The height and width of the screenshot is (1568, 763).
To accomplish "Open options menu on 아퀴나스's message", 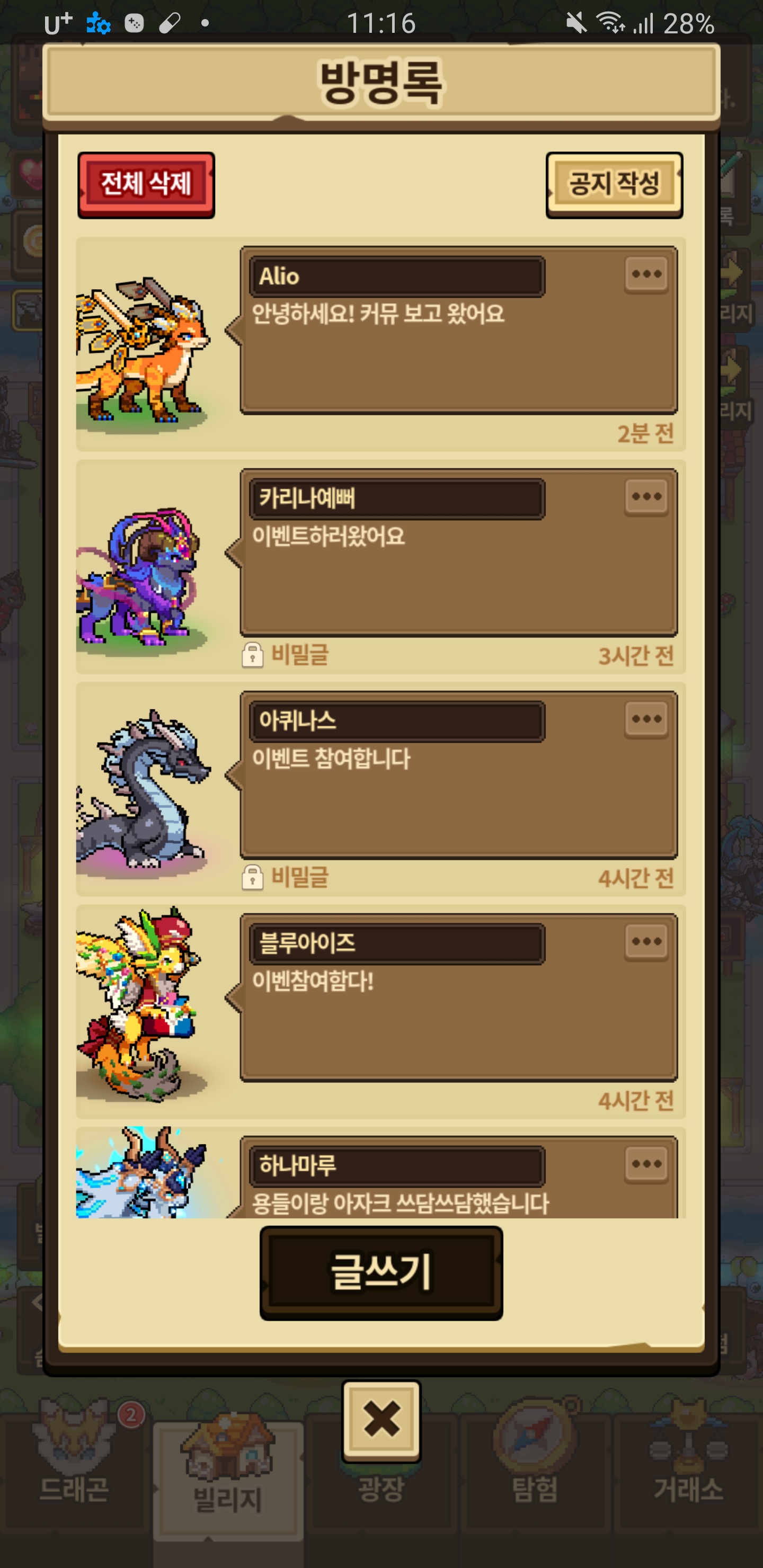I will (646, 719).
